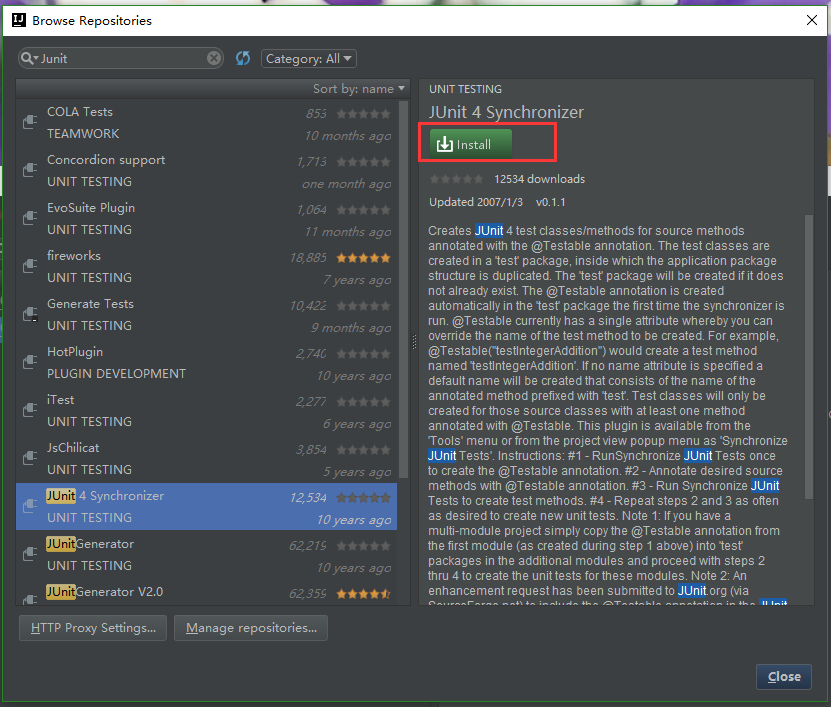Select the iTest plugin
831x707 pixels.
pos(207,410)
